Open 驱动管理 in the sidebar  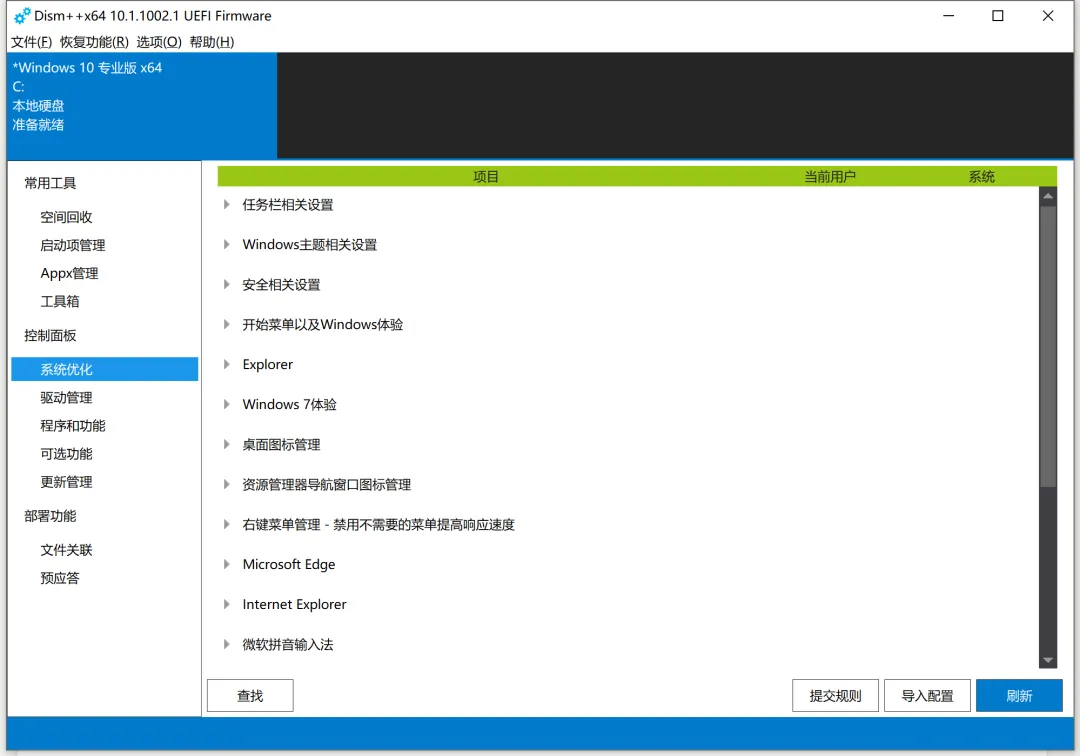[x=66, y=397]
